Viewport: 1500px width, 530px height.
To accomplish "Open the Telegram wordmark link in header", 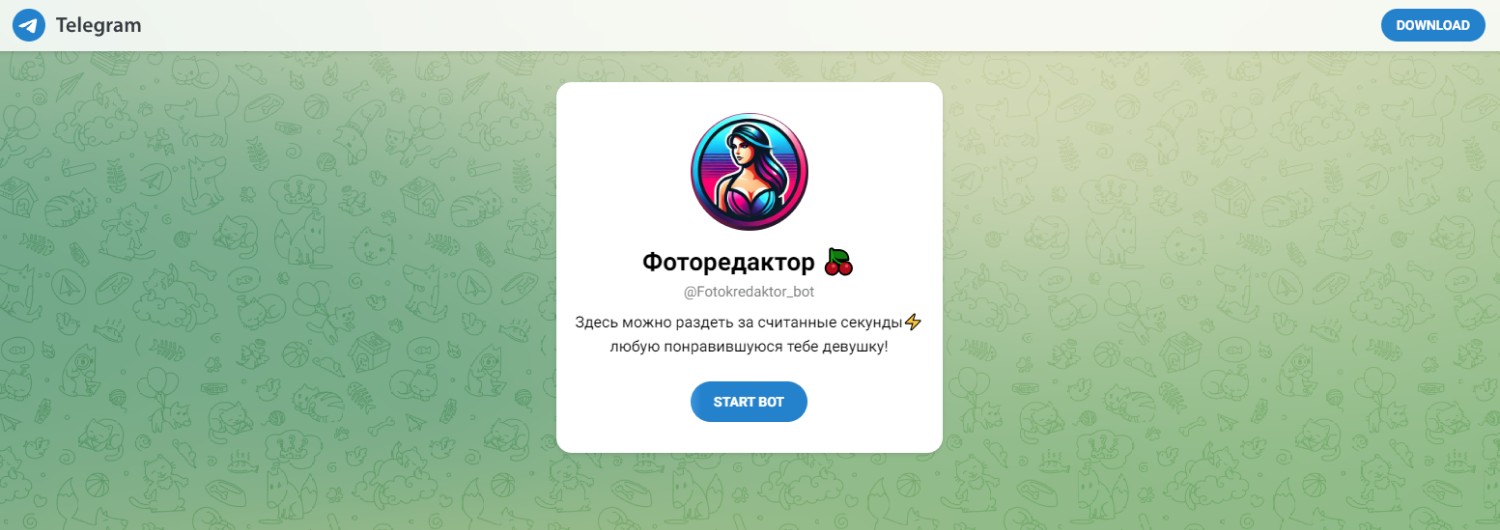I will (x=98, y=25).
